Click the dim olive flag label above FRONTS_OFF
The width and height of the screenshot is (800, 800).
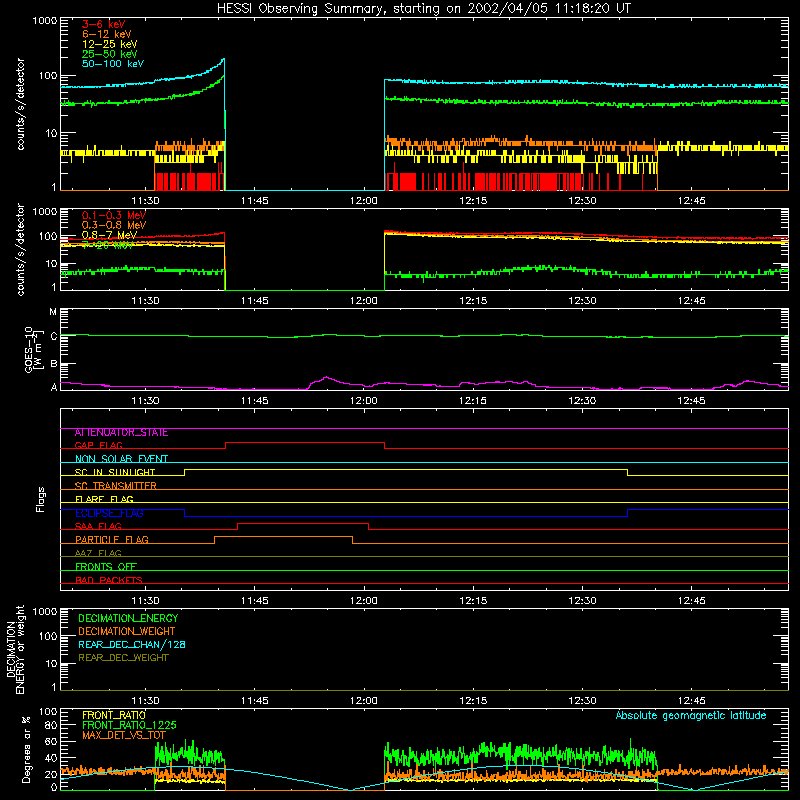point(98,554)
